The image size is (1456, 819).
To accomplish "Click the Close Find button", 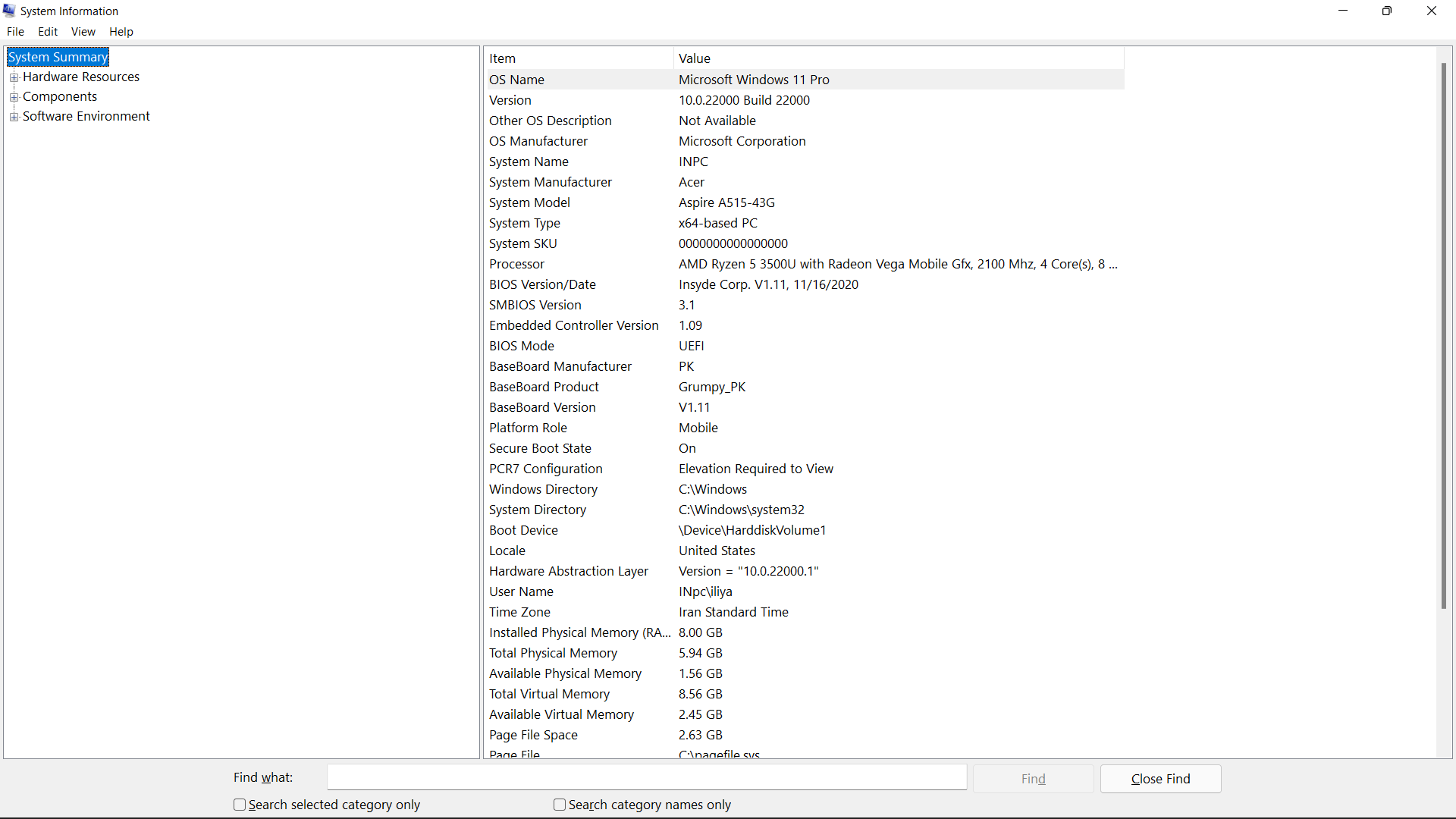I will click(1160, 779).
